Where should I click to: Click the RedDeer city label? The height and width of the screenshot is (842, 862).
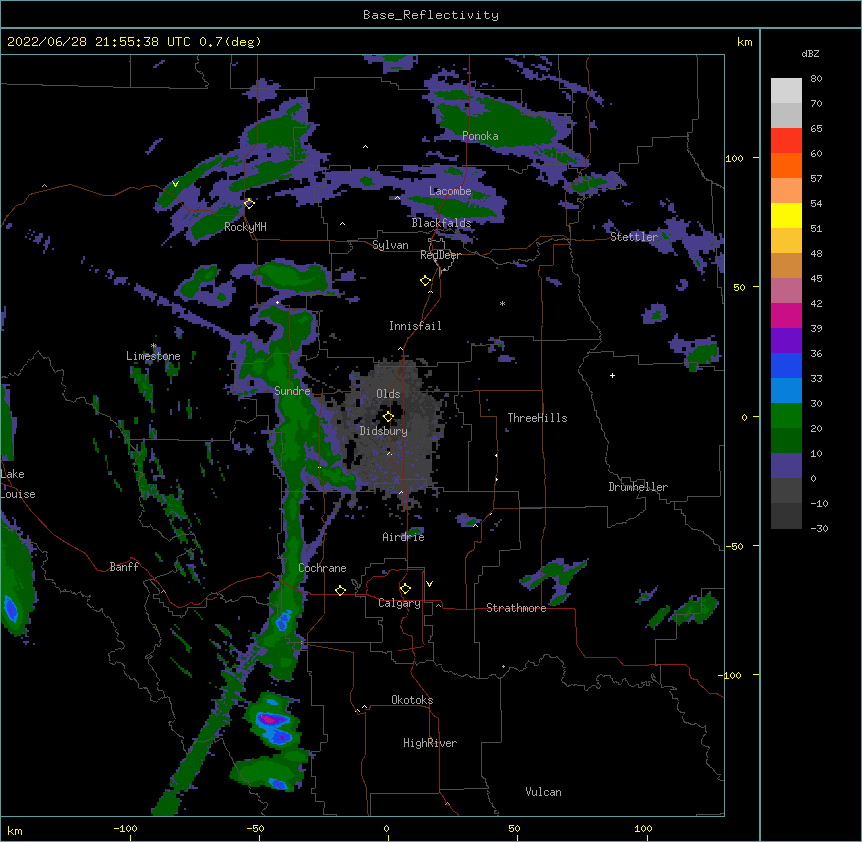tap(440, 255)
